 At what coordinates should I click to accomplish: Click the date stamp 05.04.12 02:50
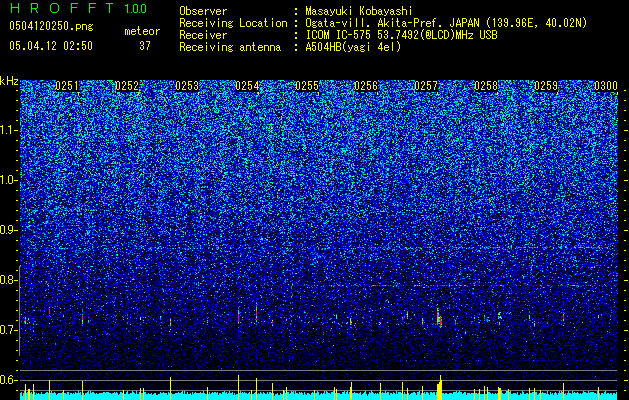tap(51, 46)
